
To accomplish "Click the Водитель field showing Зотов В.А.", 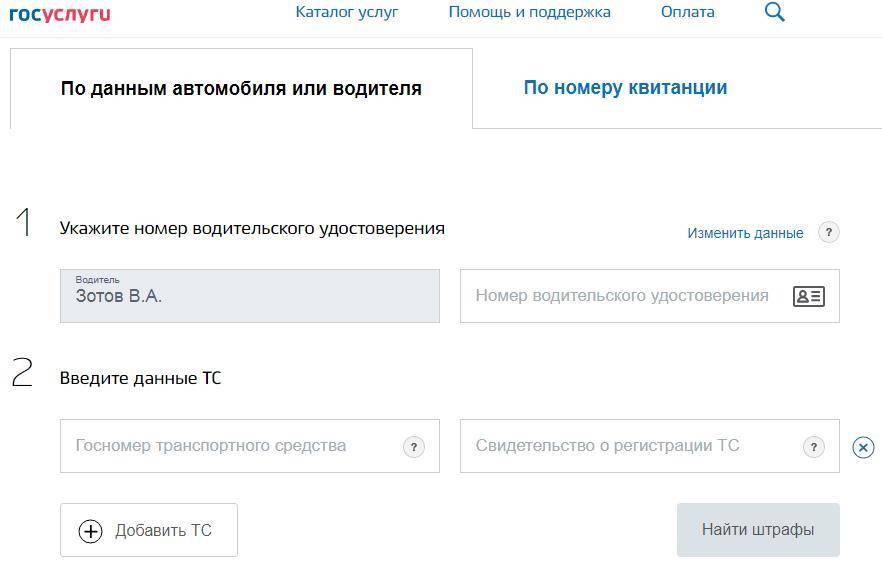I will tap(249, 296).
